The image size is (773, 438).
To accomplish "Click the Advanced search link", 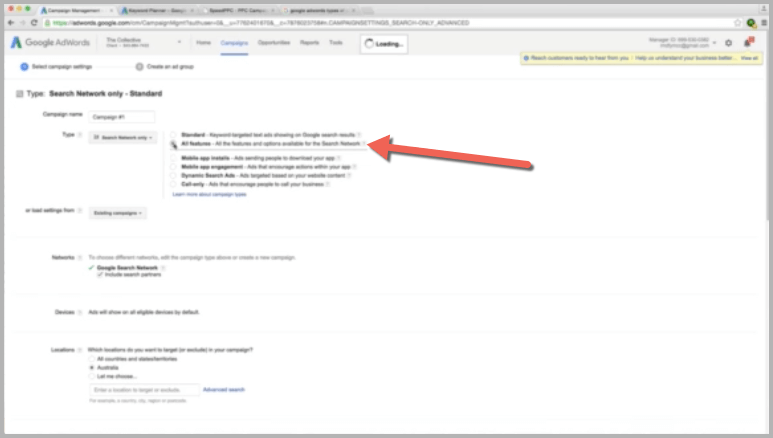I will 224,390.
